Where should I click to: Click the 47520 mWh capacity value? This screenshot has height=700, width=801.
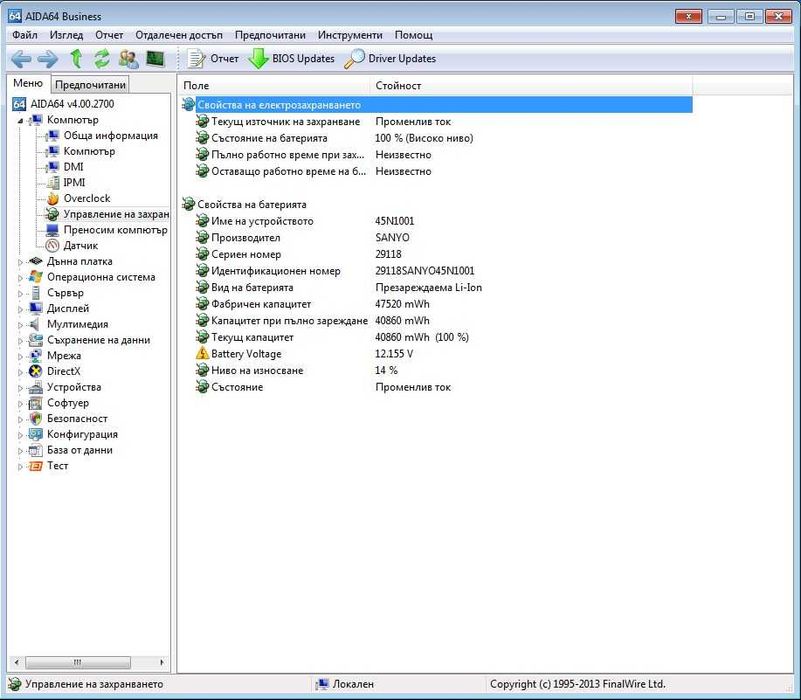[x=402, y=304]
